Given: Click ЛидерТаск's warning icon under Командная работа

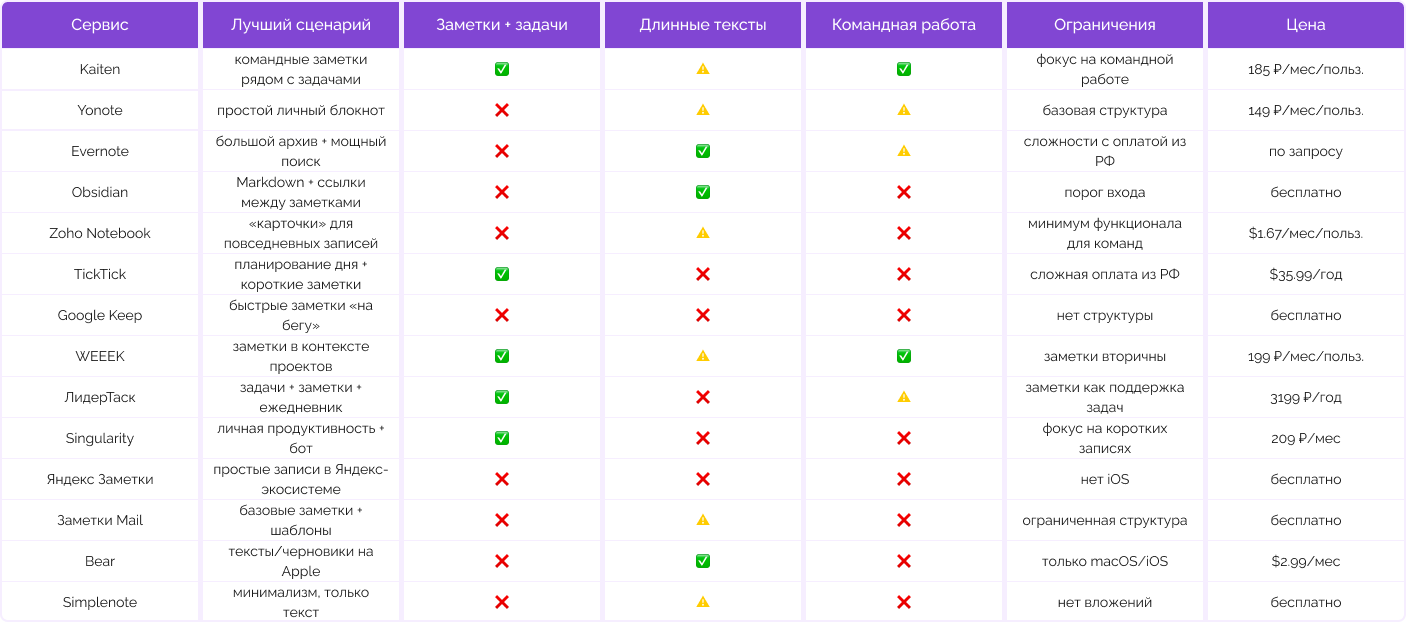Looking at the screenshot, I should (904, 397).
